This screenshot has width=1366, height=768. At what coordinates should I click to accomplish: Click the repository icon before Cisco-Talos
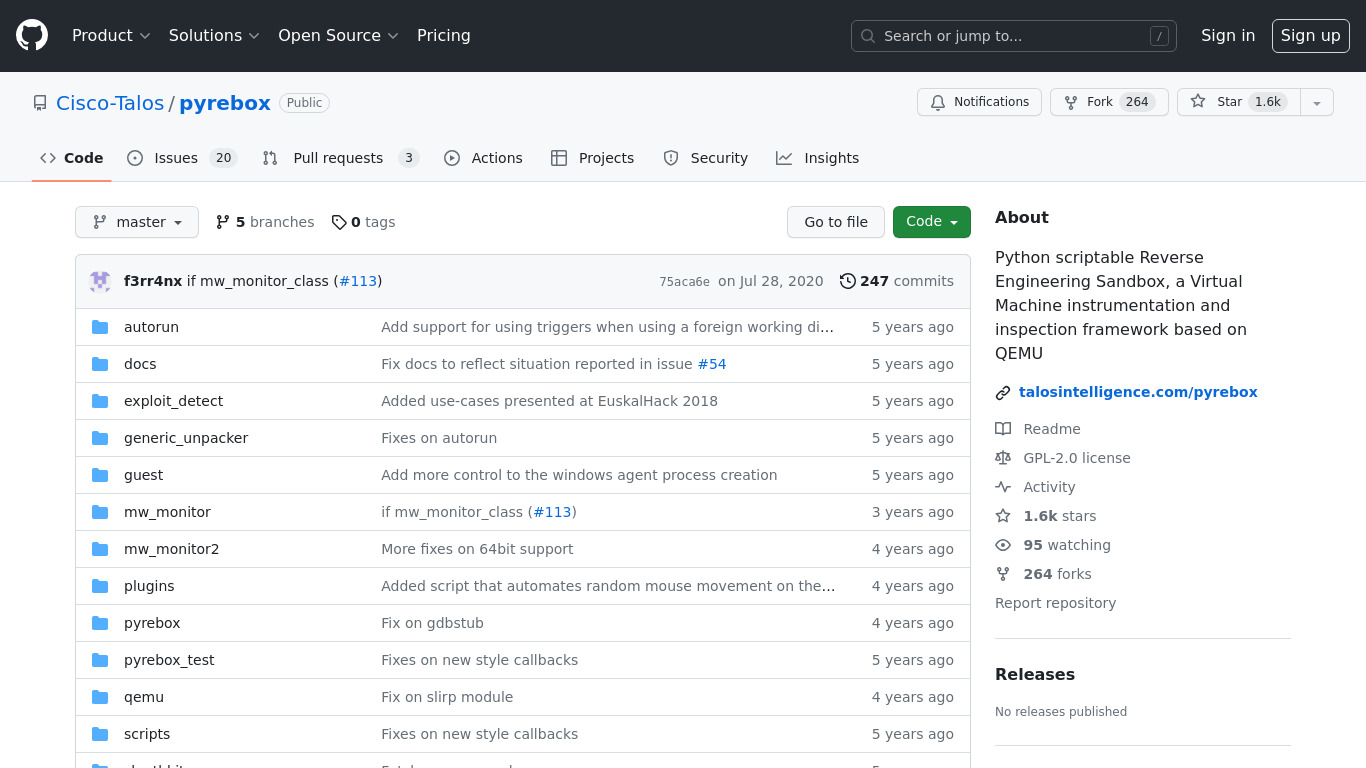40,103
